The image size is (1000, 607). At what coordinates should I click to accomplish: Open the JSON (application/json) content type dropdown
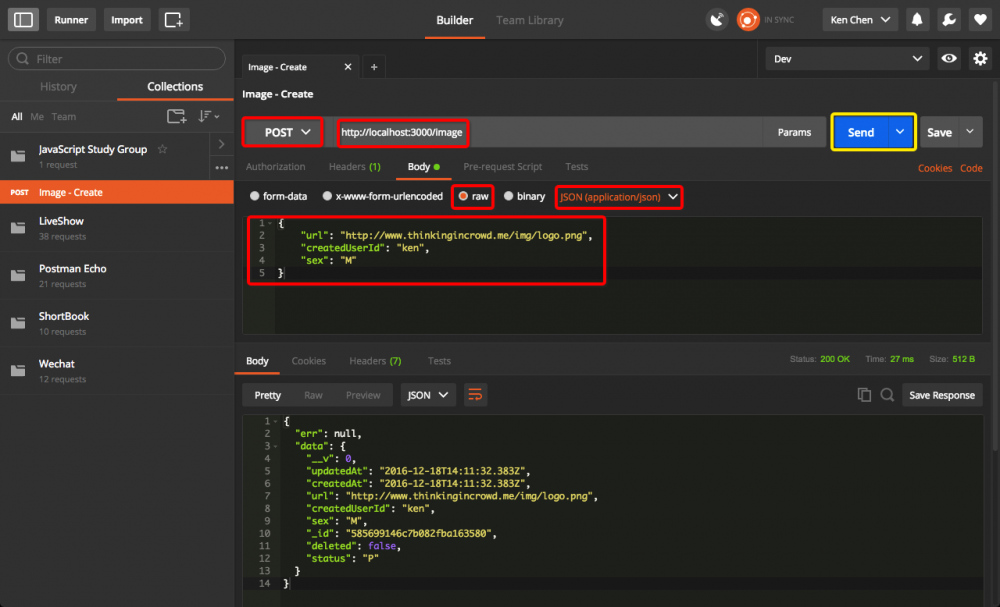pyautogui.click(x=618, y=196)
